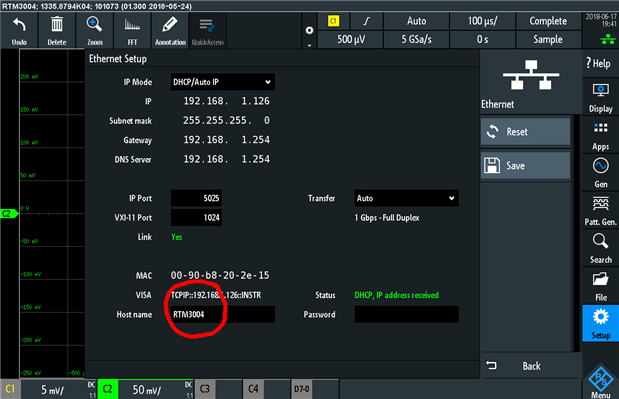The height and width of the screenshot is (399, 619).
Task: Click the Sample acquisition mode label
Action: tap(548, 39)
